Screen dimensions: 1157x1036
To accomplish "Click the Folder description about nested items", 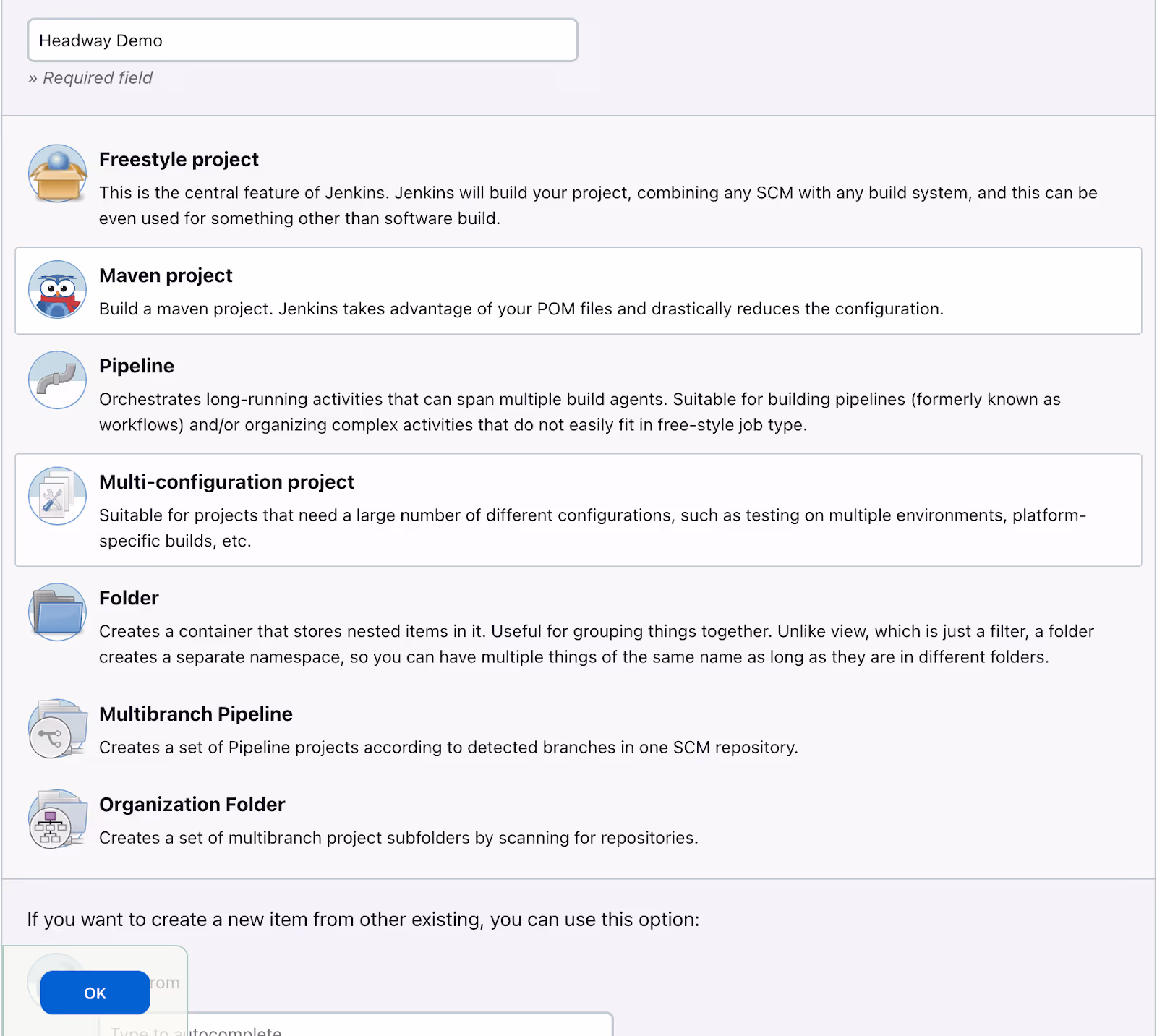I will click(x=597, y=644).
